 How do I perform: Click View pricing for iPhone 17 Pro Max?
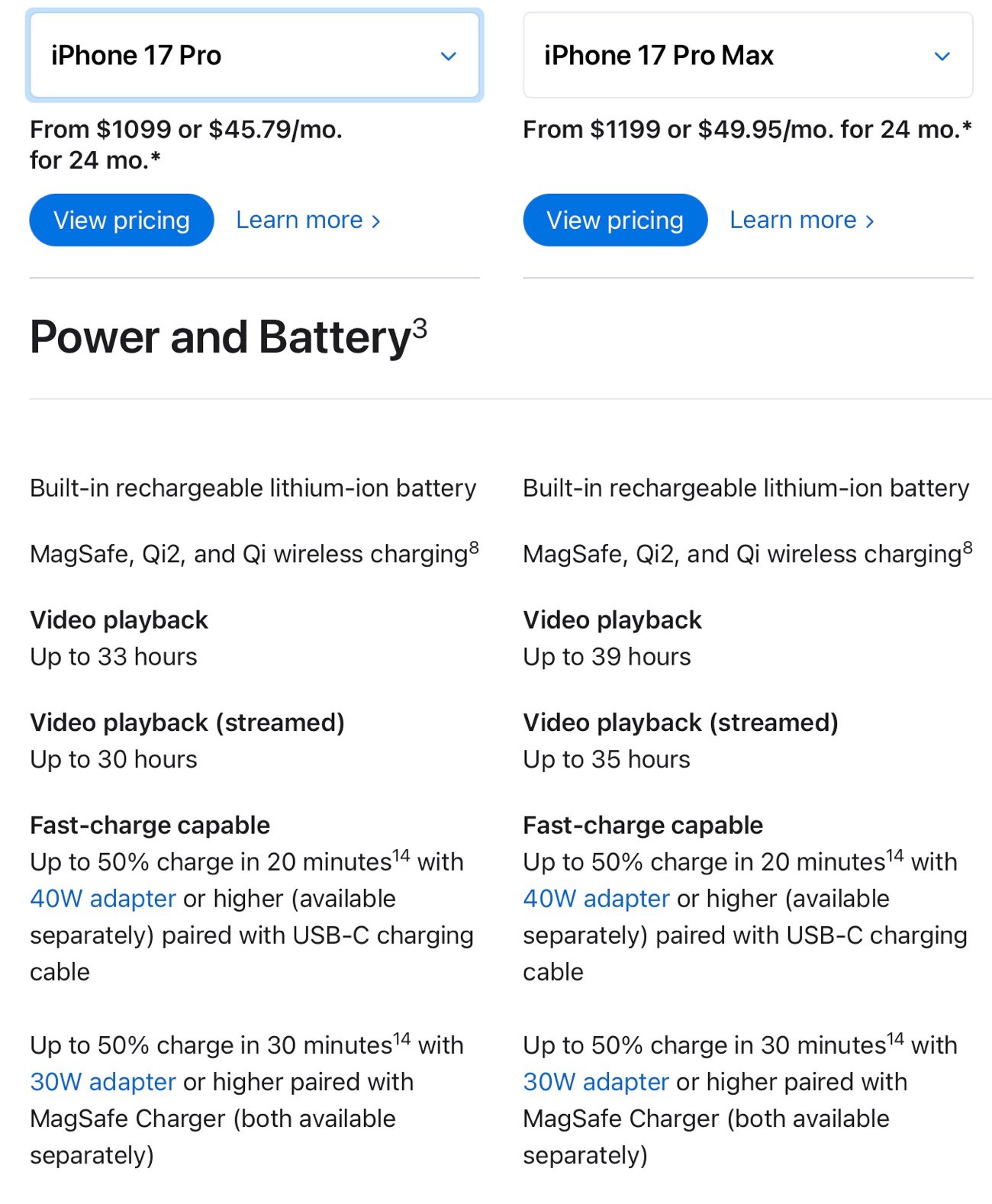tap(615, 220)
